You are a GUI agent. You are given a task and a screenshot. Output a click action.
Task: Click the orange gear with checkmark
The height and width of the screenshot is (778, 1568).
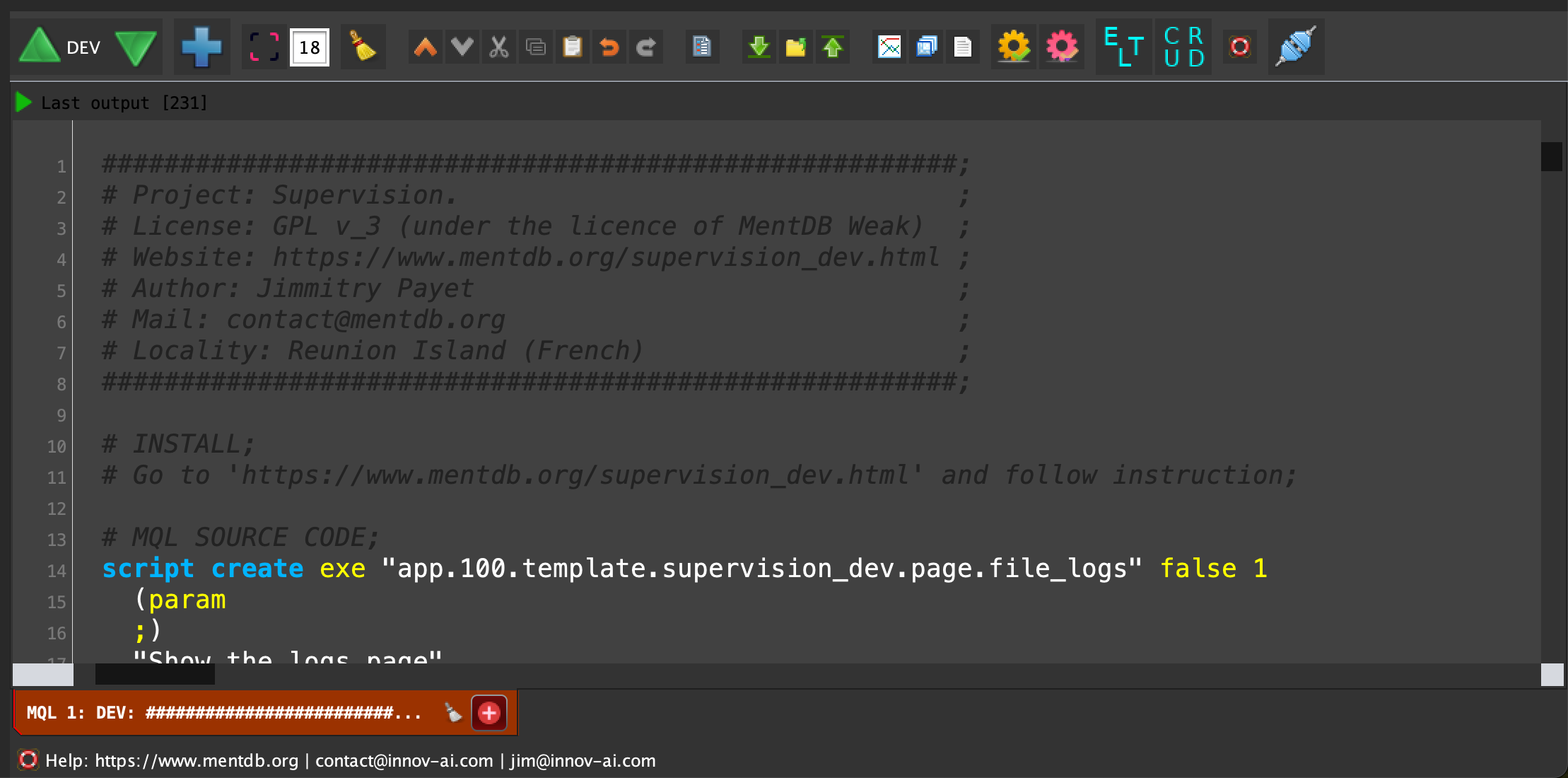click(x=1013, y=47)
